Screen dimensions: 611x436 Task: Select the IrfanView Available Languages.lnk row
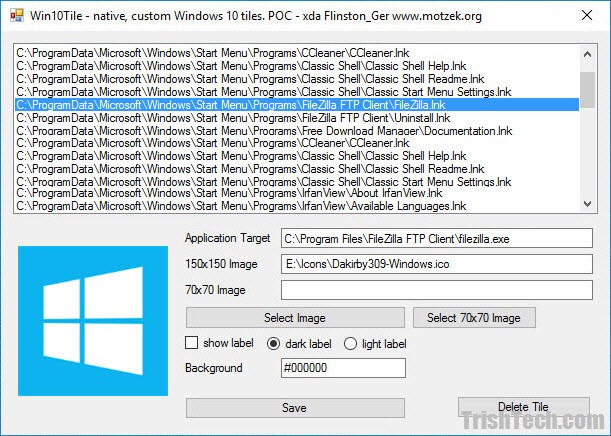coord(297,206)
